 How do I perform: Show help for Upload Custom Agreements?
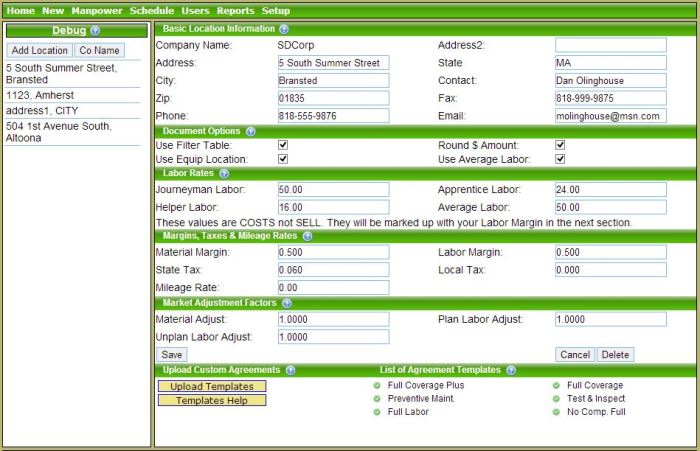coord(291,370)
